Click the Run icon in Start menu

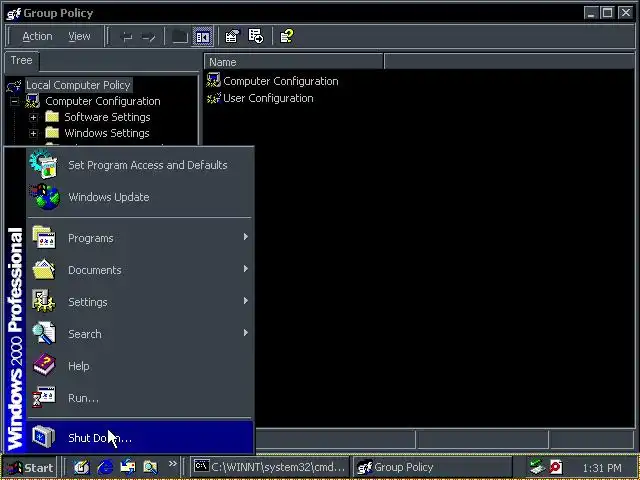tap(44, 397)
